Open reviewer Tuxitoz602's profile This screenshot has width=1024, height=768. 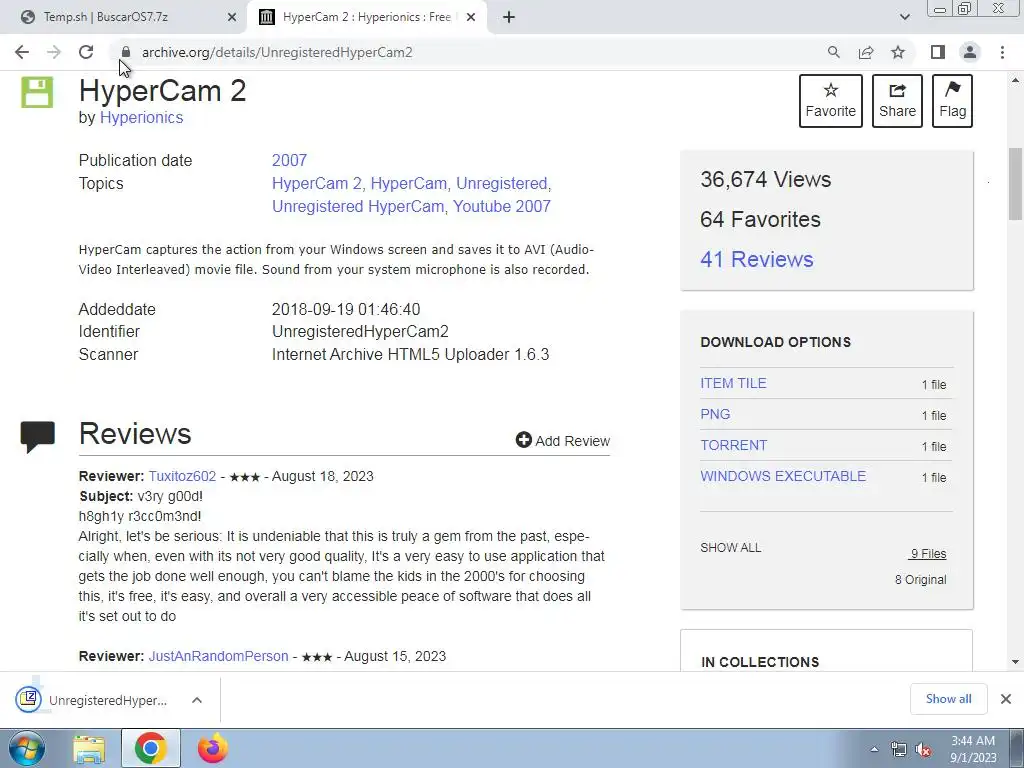pyautogui.click(x=182, y=476)
